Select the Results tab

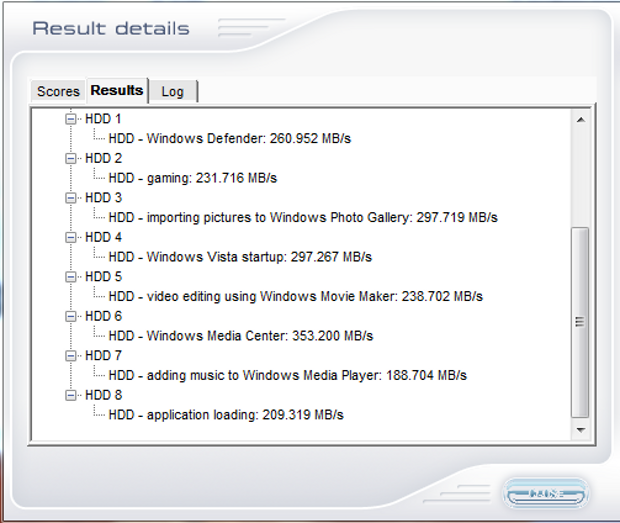click(x=117, y=90)
